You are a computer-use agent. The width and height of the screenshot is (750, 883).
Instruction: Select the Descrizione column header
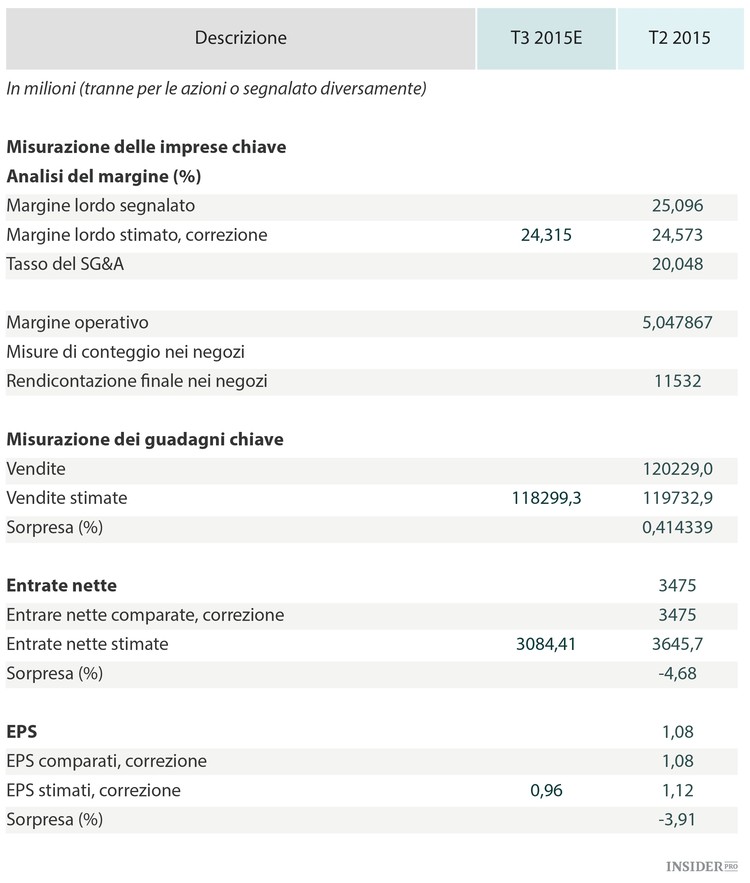click(240, 38)
